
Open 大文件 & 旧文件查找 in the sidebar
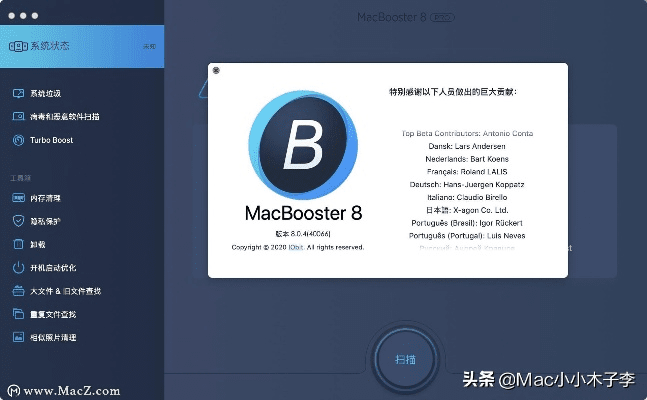66,291
